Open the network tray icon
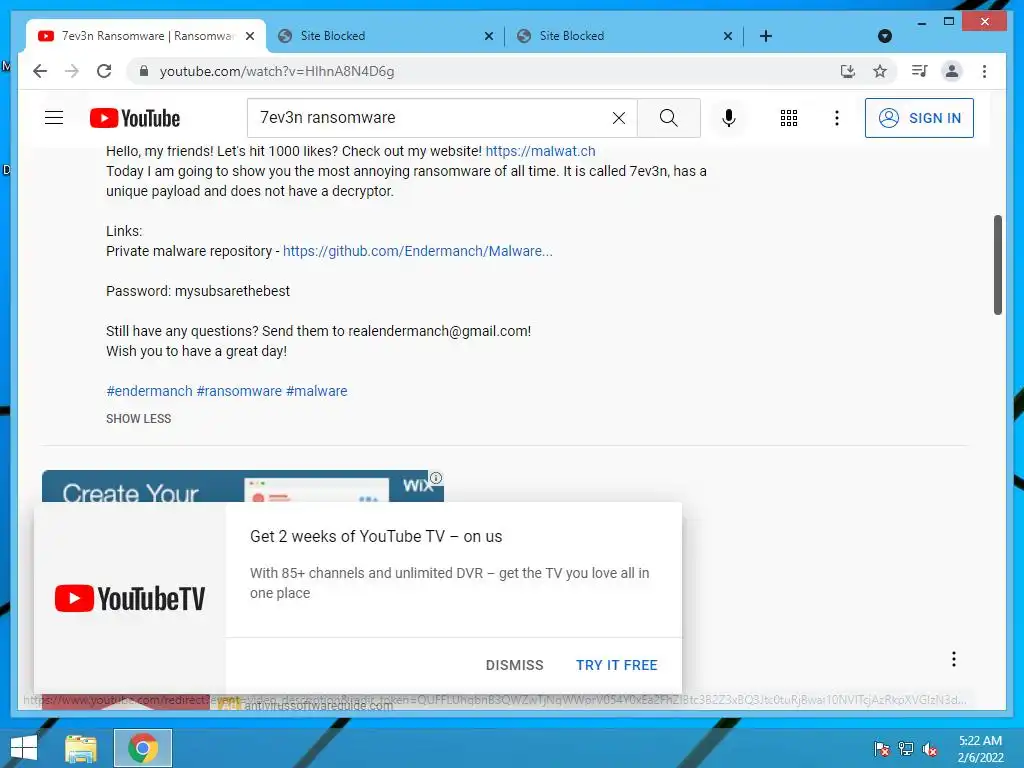Image resolution: width=1024 pixels, height=768 pixels. pyautogui.click(x=906, y=748)
